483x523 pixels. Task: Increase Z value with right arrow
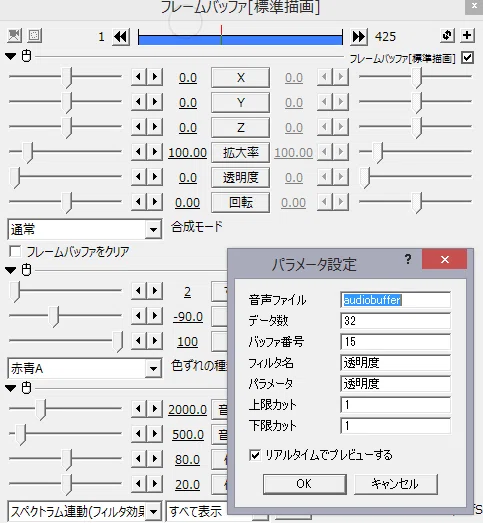155,127
